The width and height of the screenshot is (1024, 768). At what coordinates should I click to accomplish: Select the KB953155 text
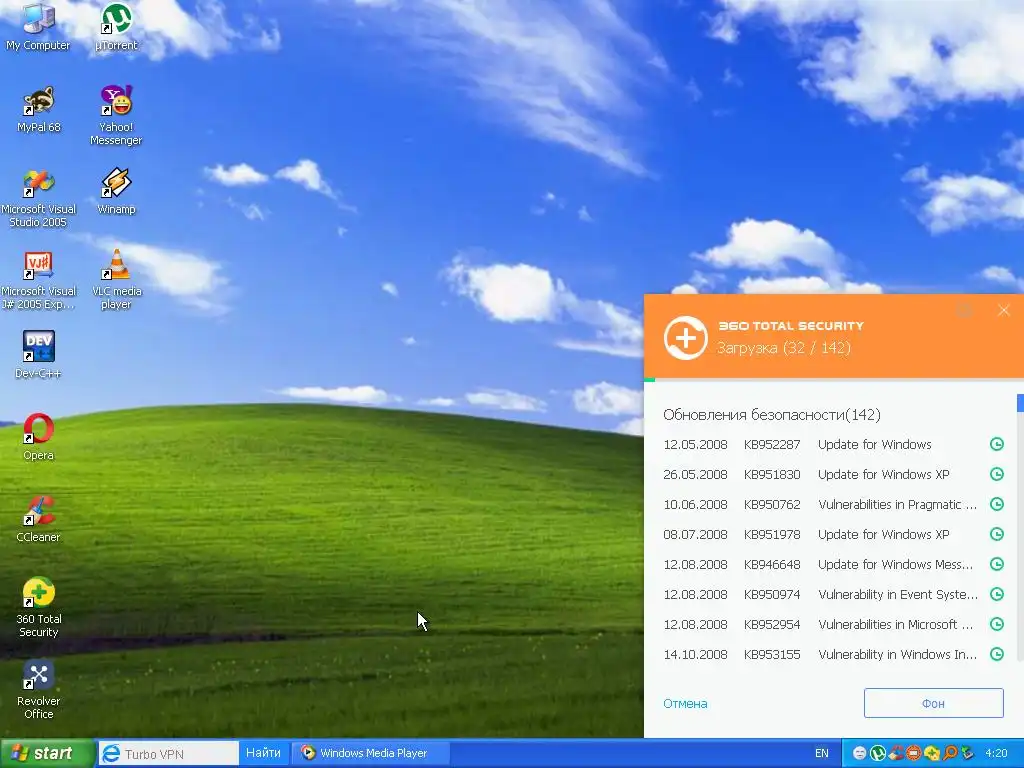pyautogui.click(x=772, y=654)
